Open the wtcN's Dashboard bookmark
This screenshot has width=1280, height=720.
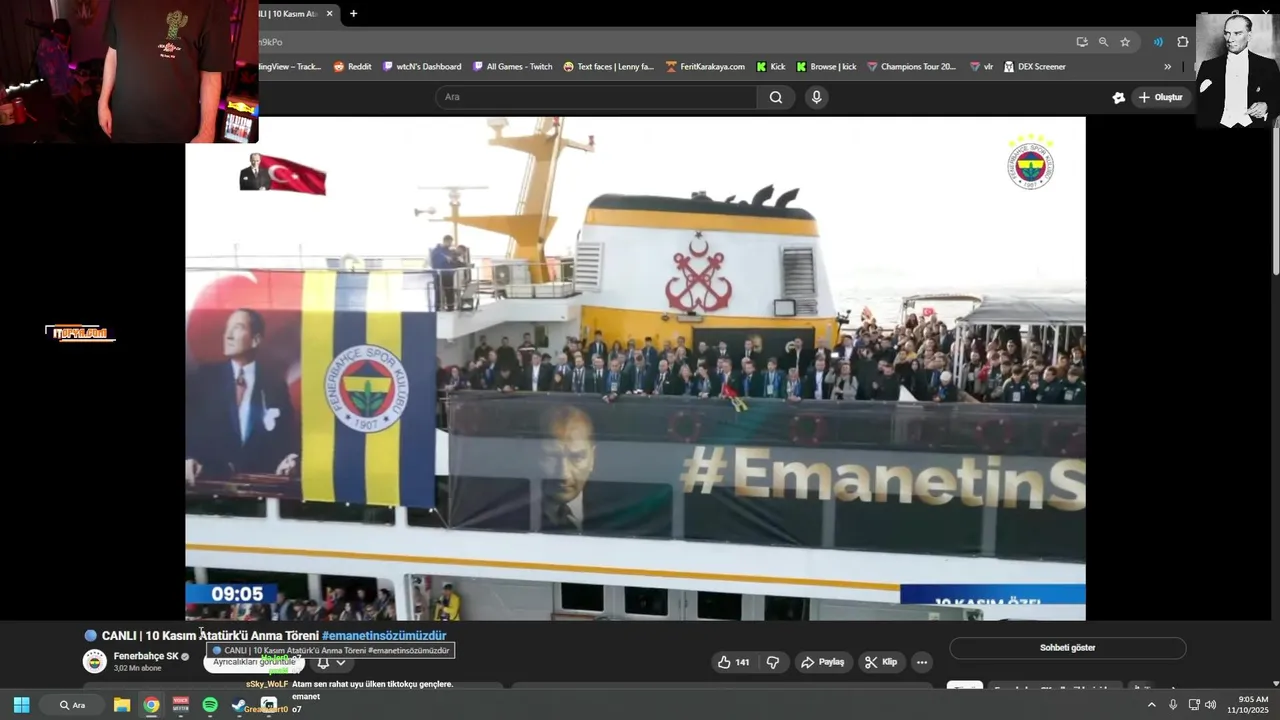click(422, 67)
